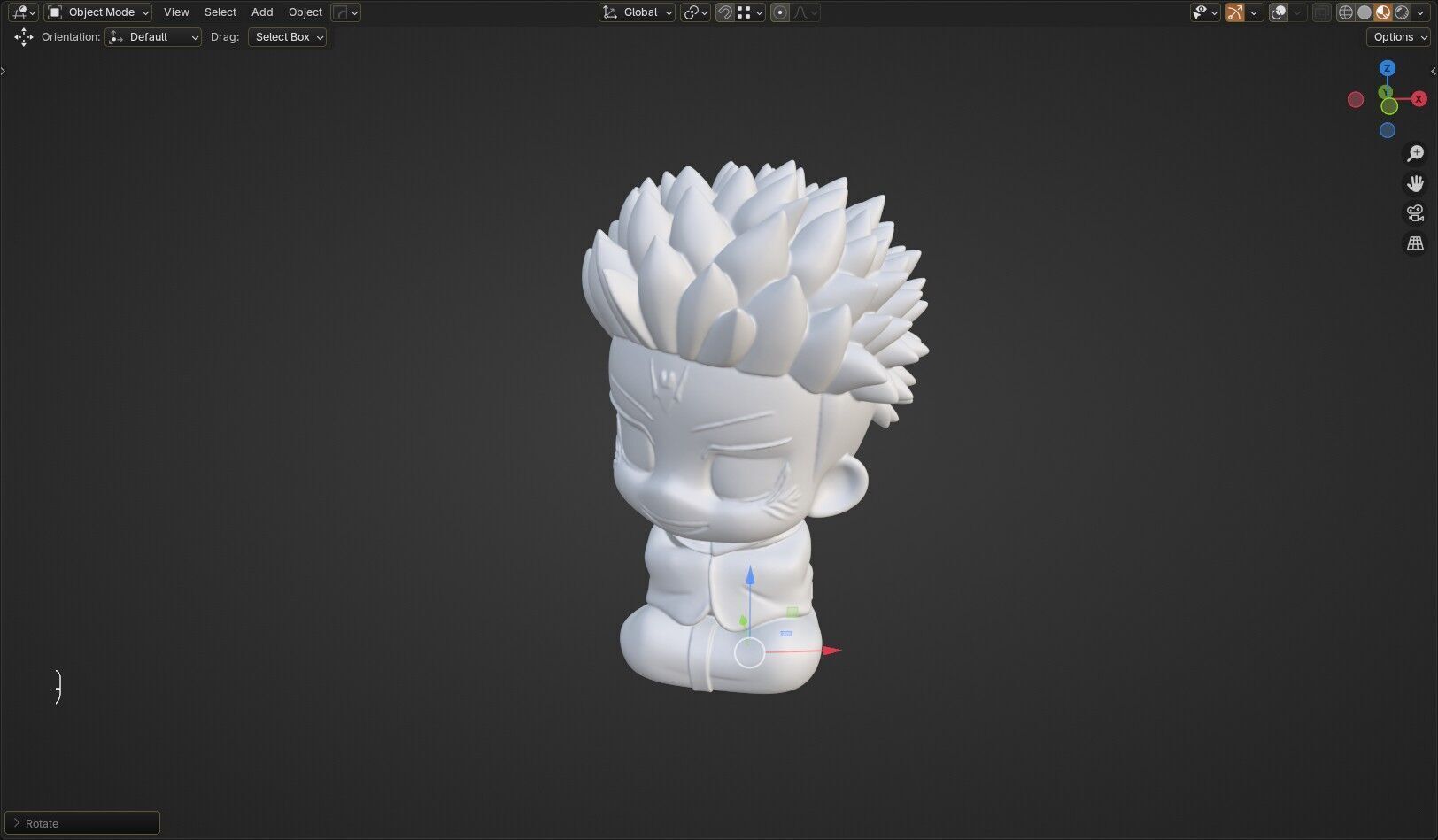Open the Select menu
The height and width of the screenshot is (840, 1438).
tap(220, 12)
